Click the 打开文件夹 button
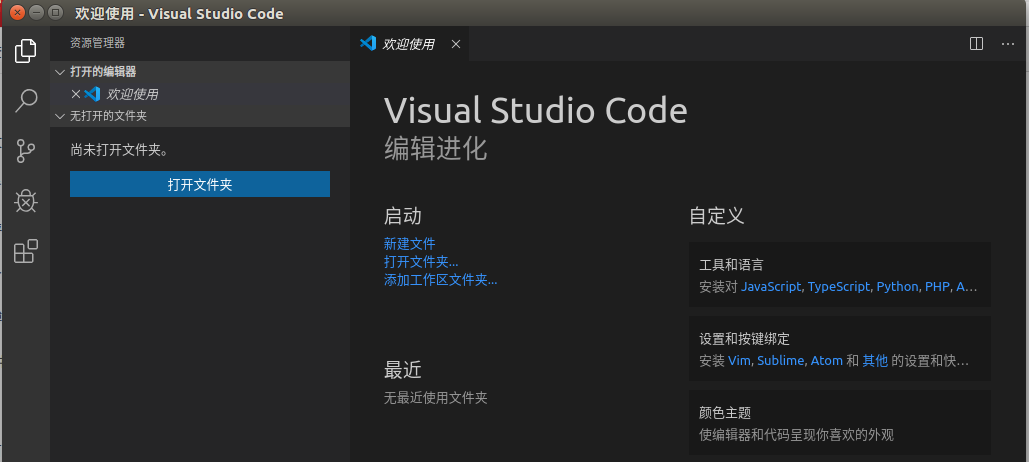The height and width of the screenshot is (462, 1029). click(200, 184)
